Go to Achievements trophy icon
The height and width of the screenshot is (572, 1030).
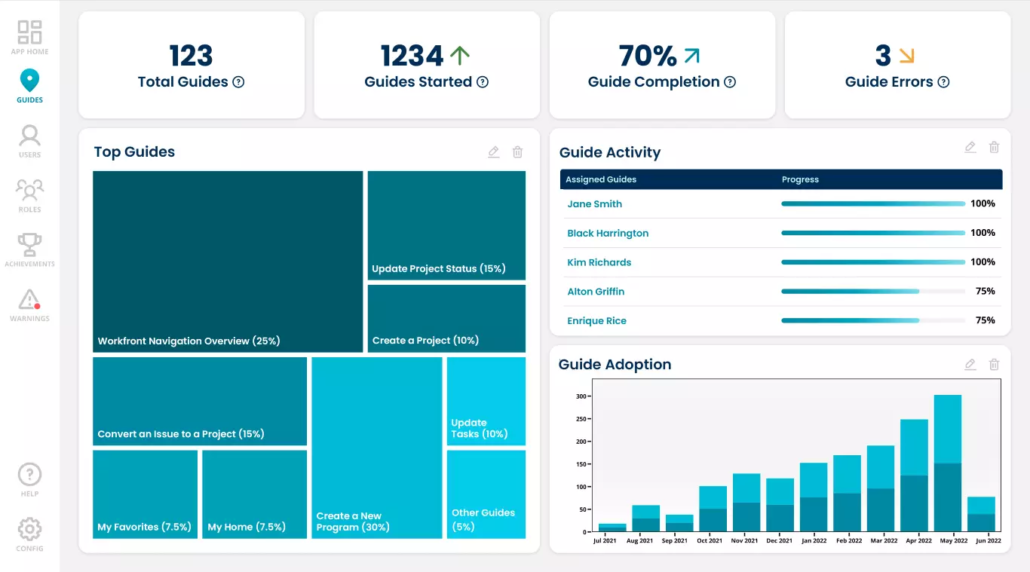coord(29,248)
